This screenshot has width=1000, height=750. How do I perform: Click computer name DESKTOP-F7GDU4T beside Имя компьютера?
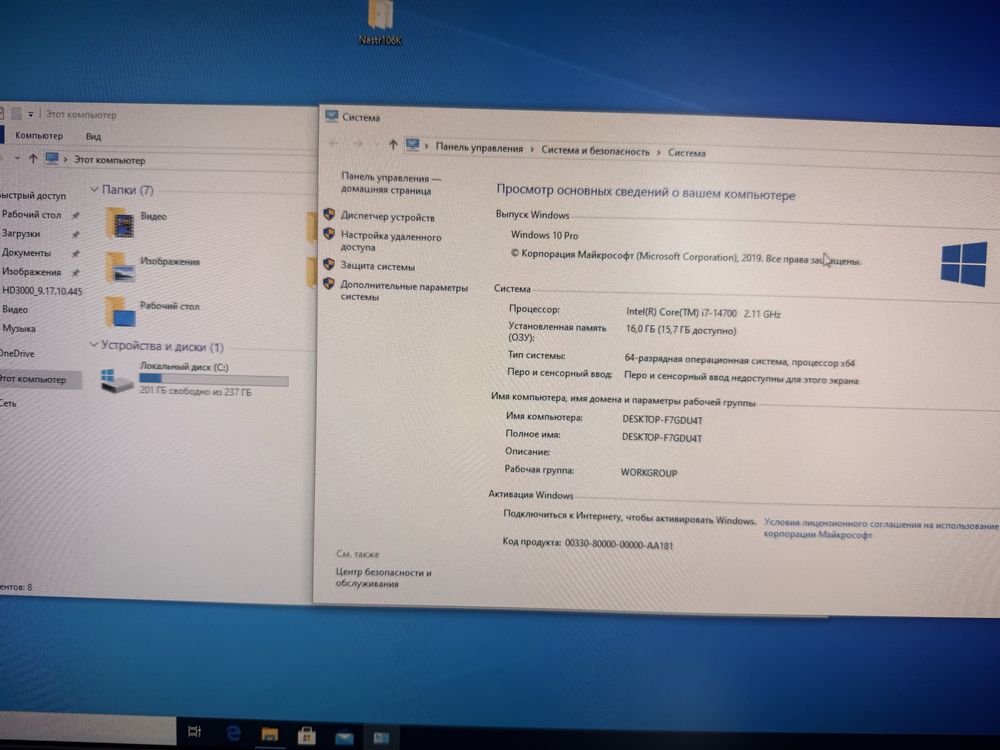[x=662, y=420]
